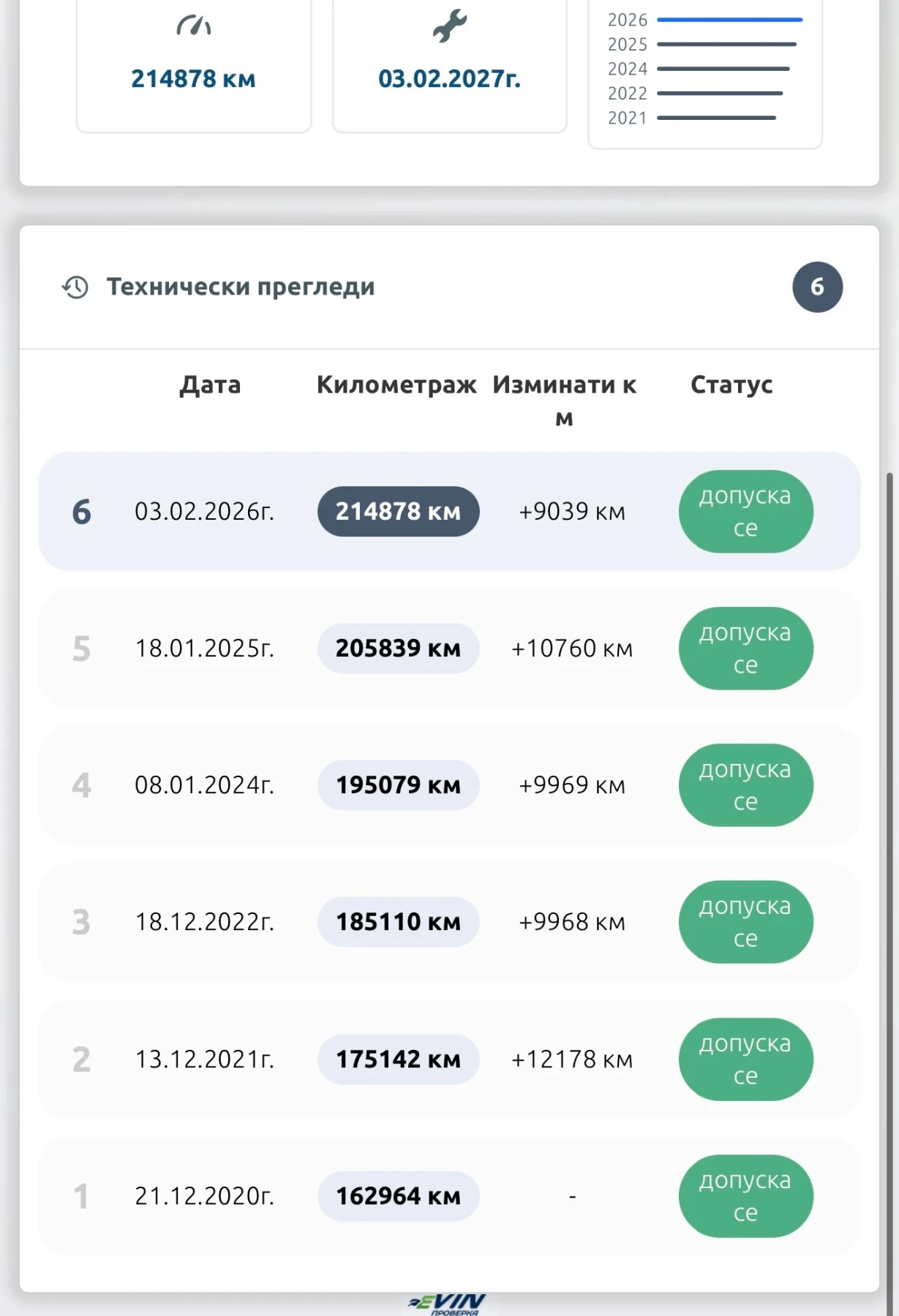Select the 2021 bar in year chart
899x1316 pixels.
(x=716, y=118)
